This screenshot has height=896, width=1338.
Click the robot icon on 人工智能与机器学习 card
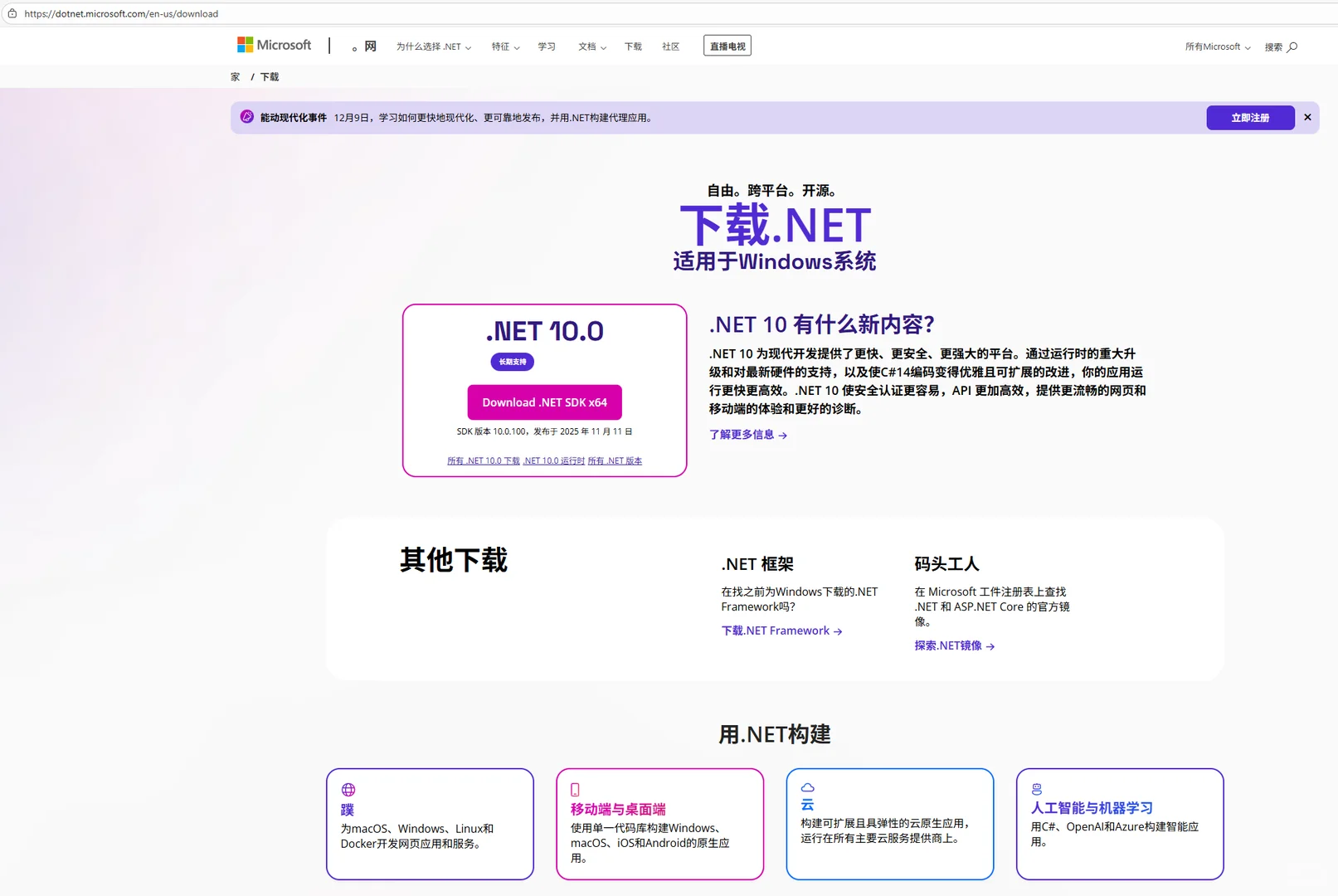coord(1036,788)
